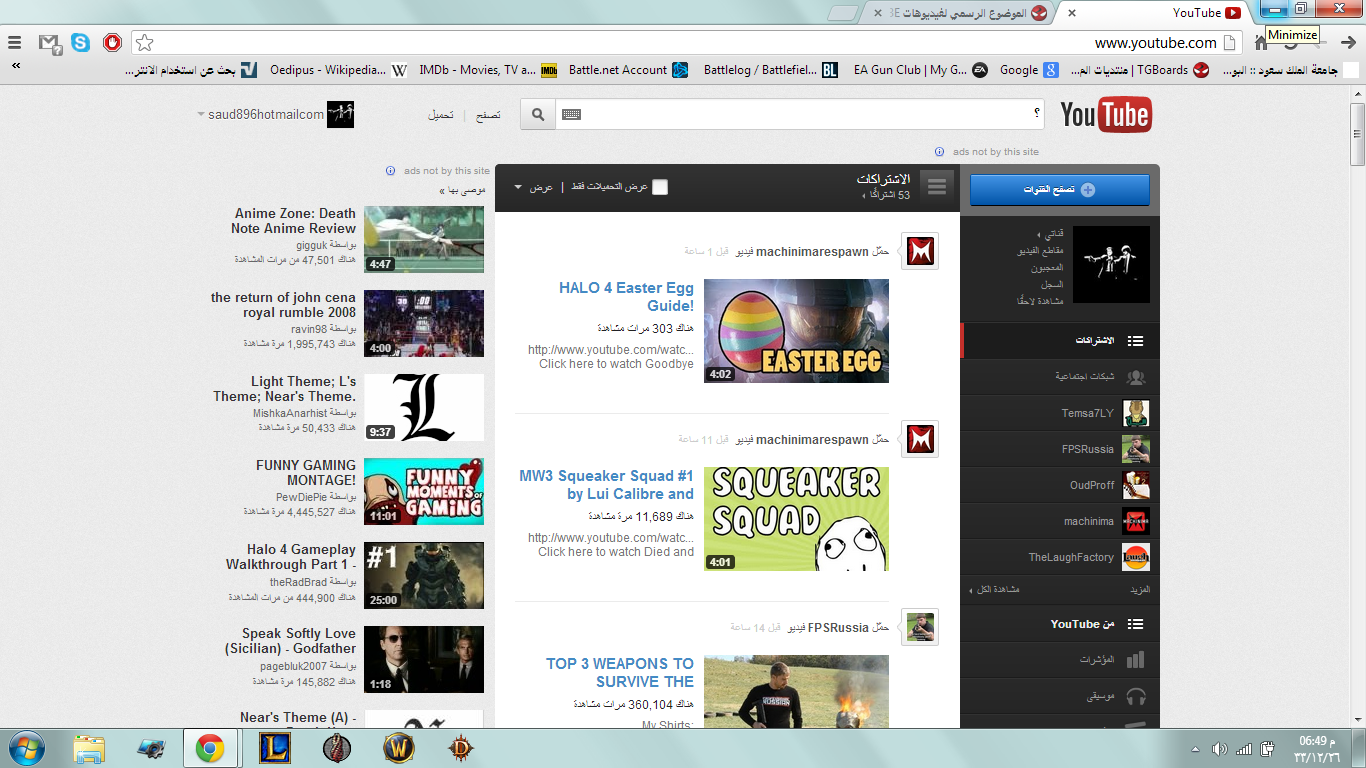The width and height of the screenshot is (1366, 768).
Task: Close the YouTube tab
Action: point(1072,13)
